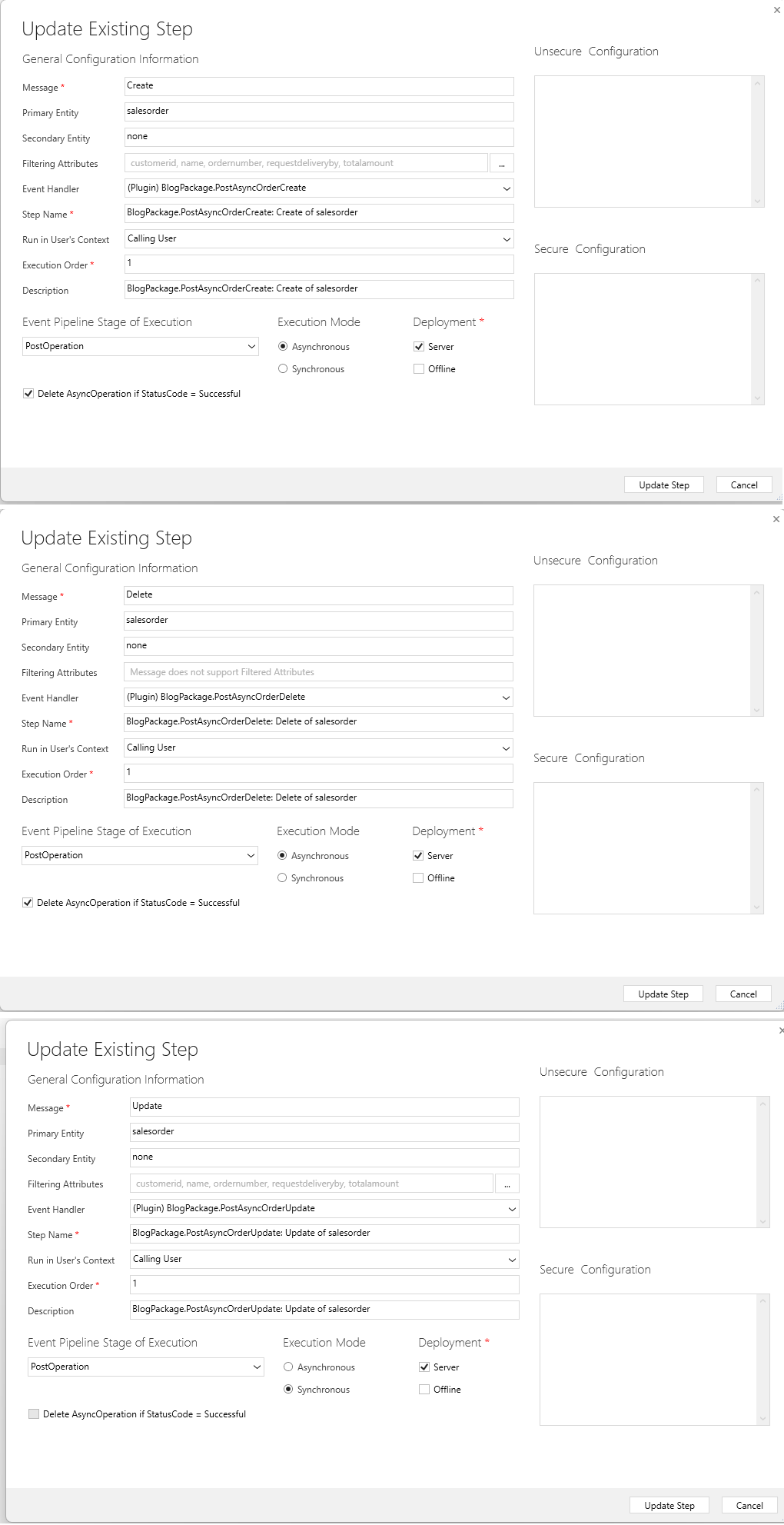The image size is (784, 1525).
Task: Click Update Step button in the Update message dialog
Action: point(669,1506)
